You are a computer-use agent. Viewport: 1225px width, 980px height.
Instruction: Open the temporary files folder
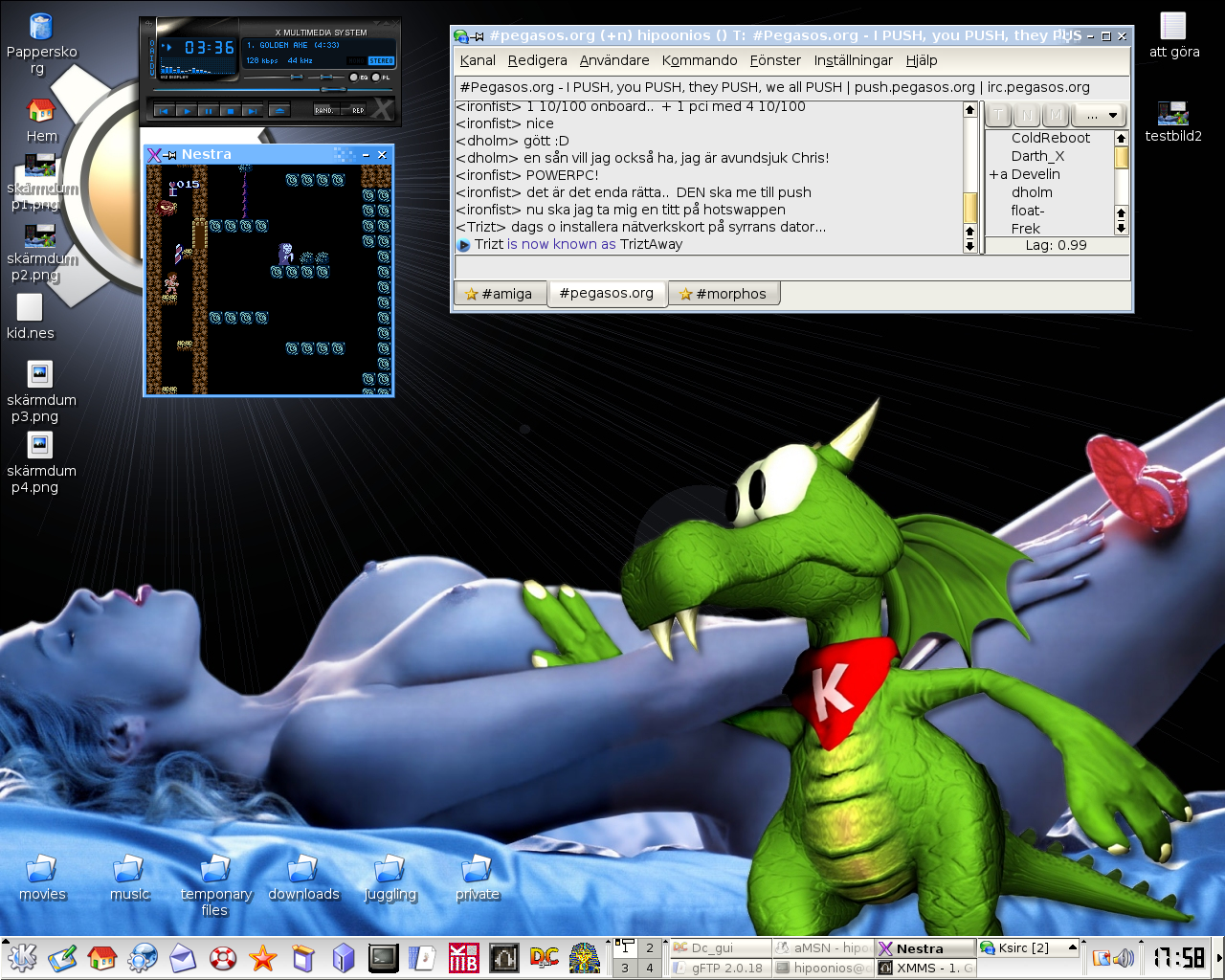(x=216, y=885)
